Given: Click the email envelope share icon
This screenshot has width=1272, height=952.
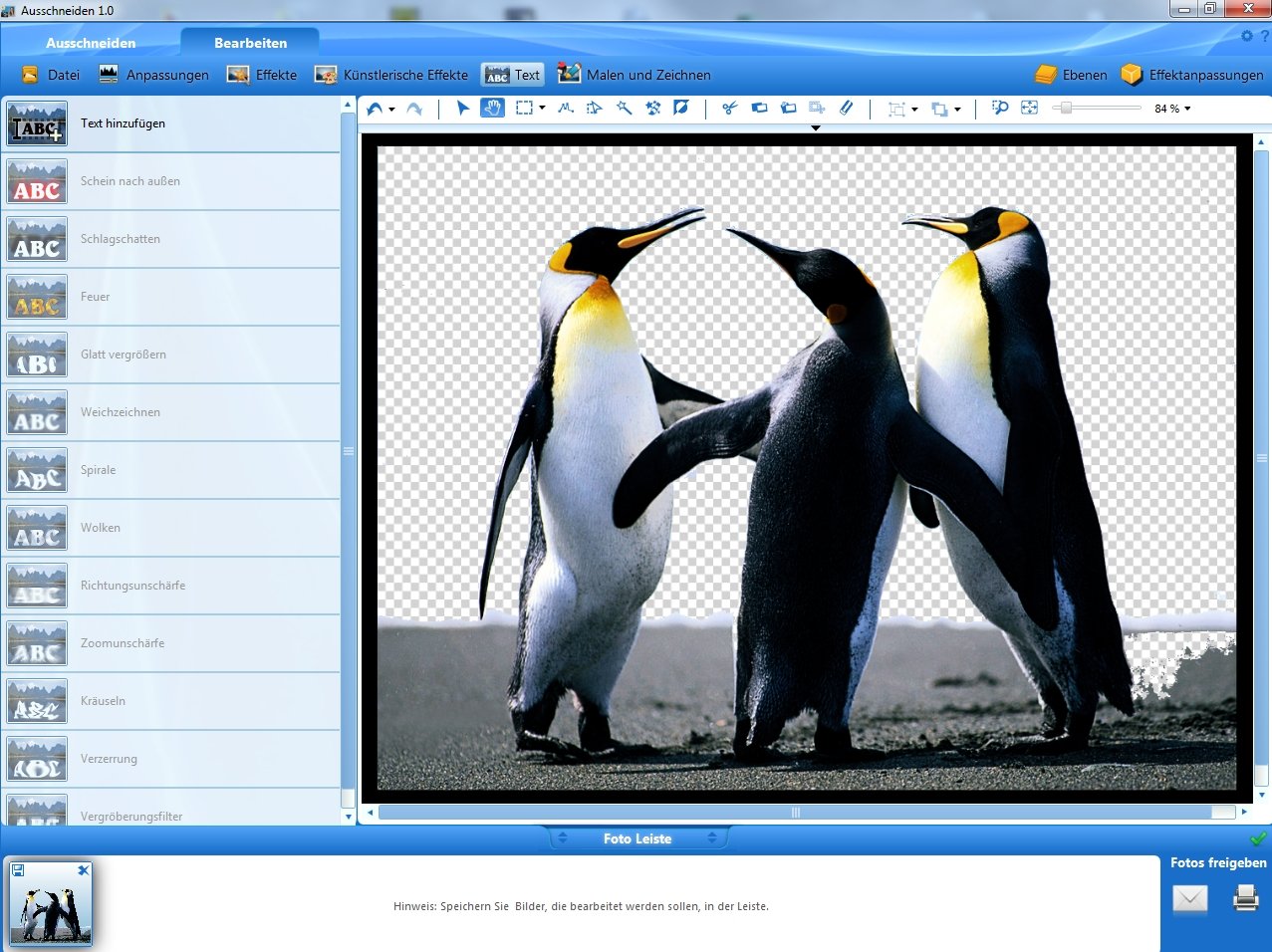Looking at the screenshot, I should (1189, 899).
